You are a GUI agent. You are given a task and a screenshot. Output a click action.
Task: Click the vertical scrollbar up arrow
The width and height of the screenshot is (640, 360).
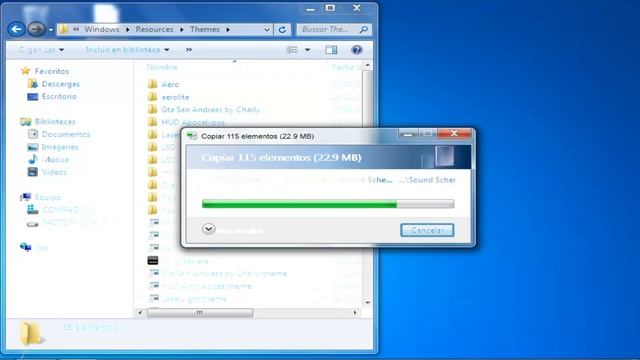(367, 65)
